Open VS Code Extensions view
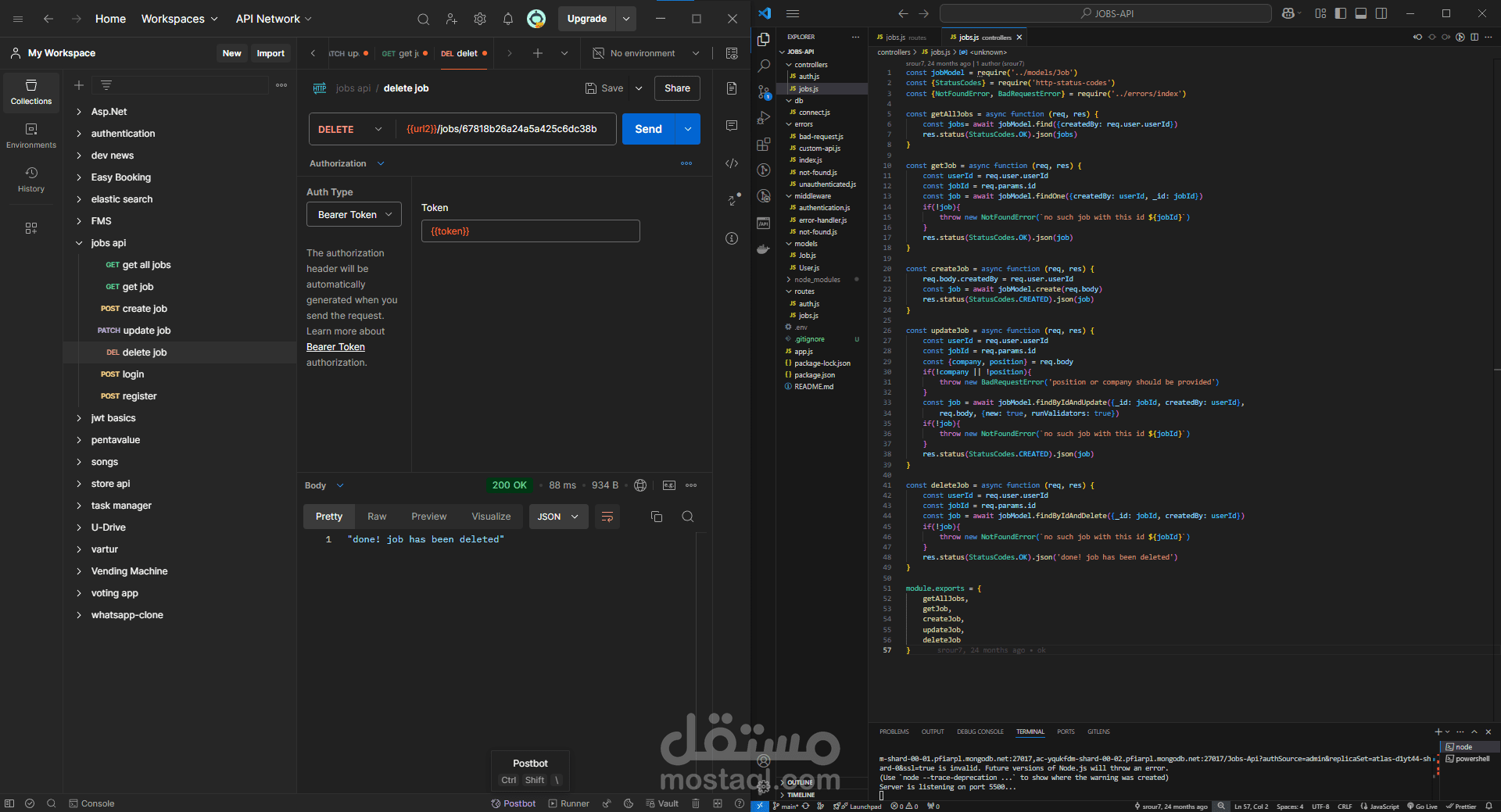This screenshot has width=1501, height=812. [x=764, y=145]
